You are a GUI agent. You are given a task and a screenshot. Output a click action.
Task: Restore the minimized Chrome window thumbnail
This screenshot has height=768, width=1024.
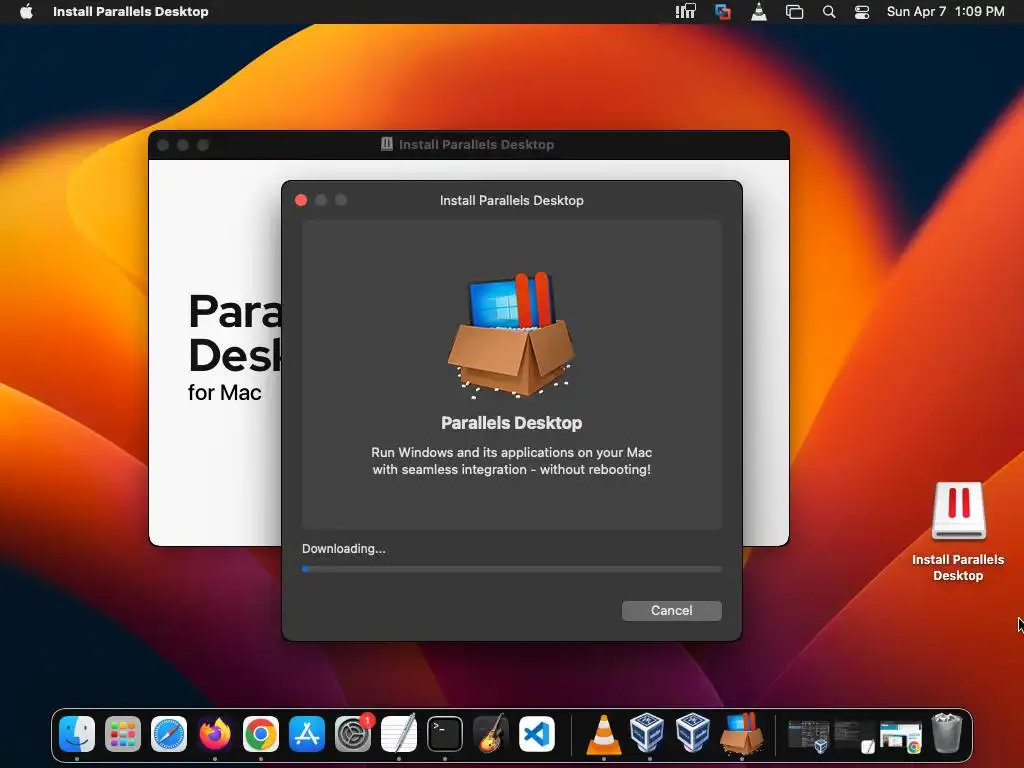pos(901,736)
